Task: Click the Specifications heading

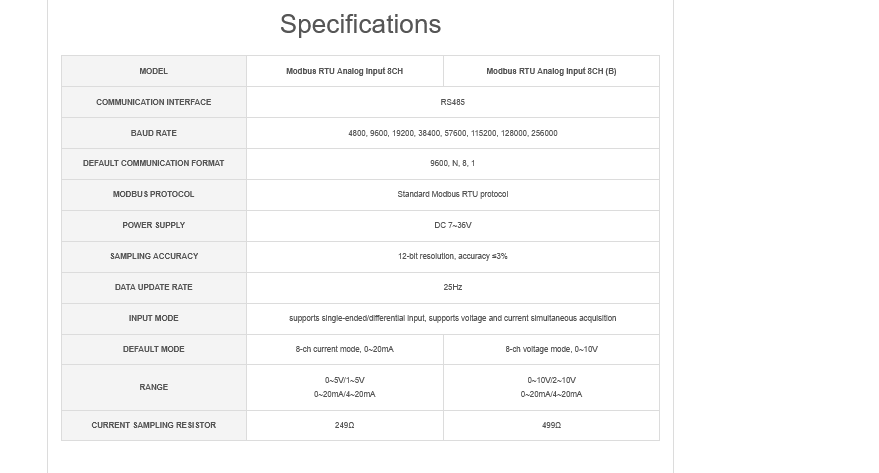Action: coord(360,24)
